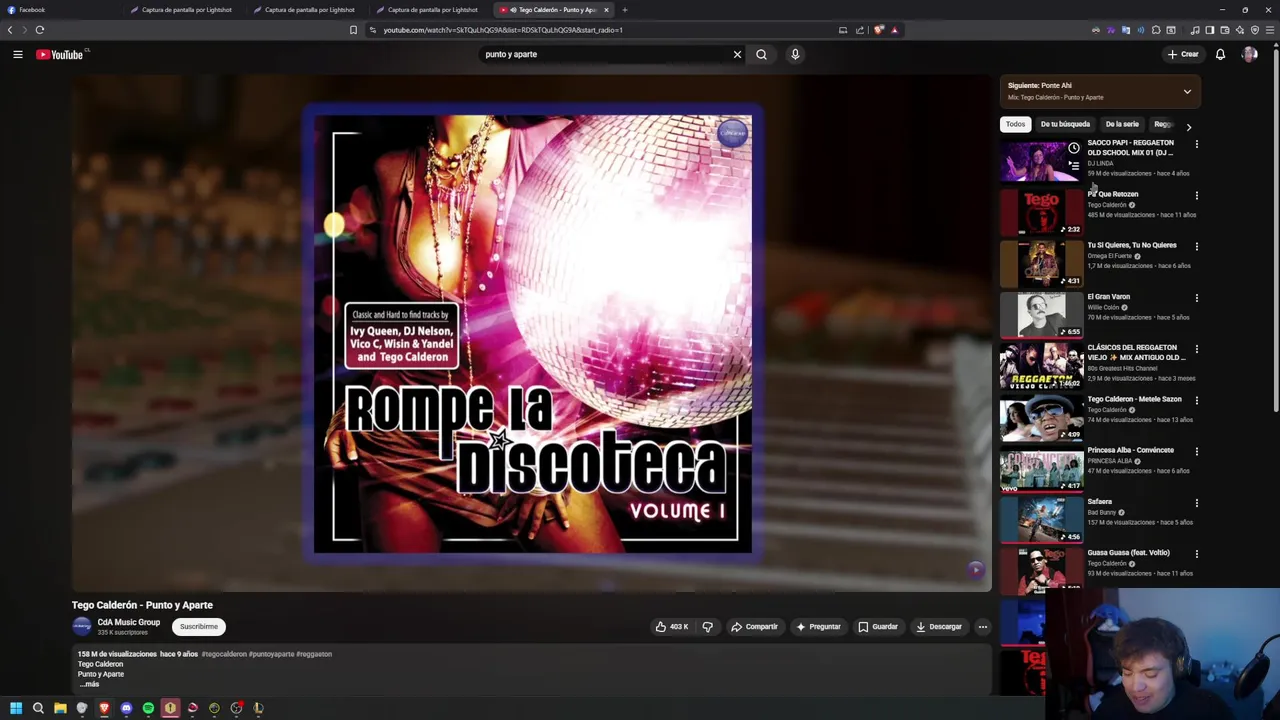Play Tu Si Quieres, Tu No Quieres thumbnail
The height and width of the screenshot is (720, 1280).
(1041, 264)
